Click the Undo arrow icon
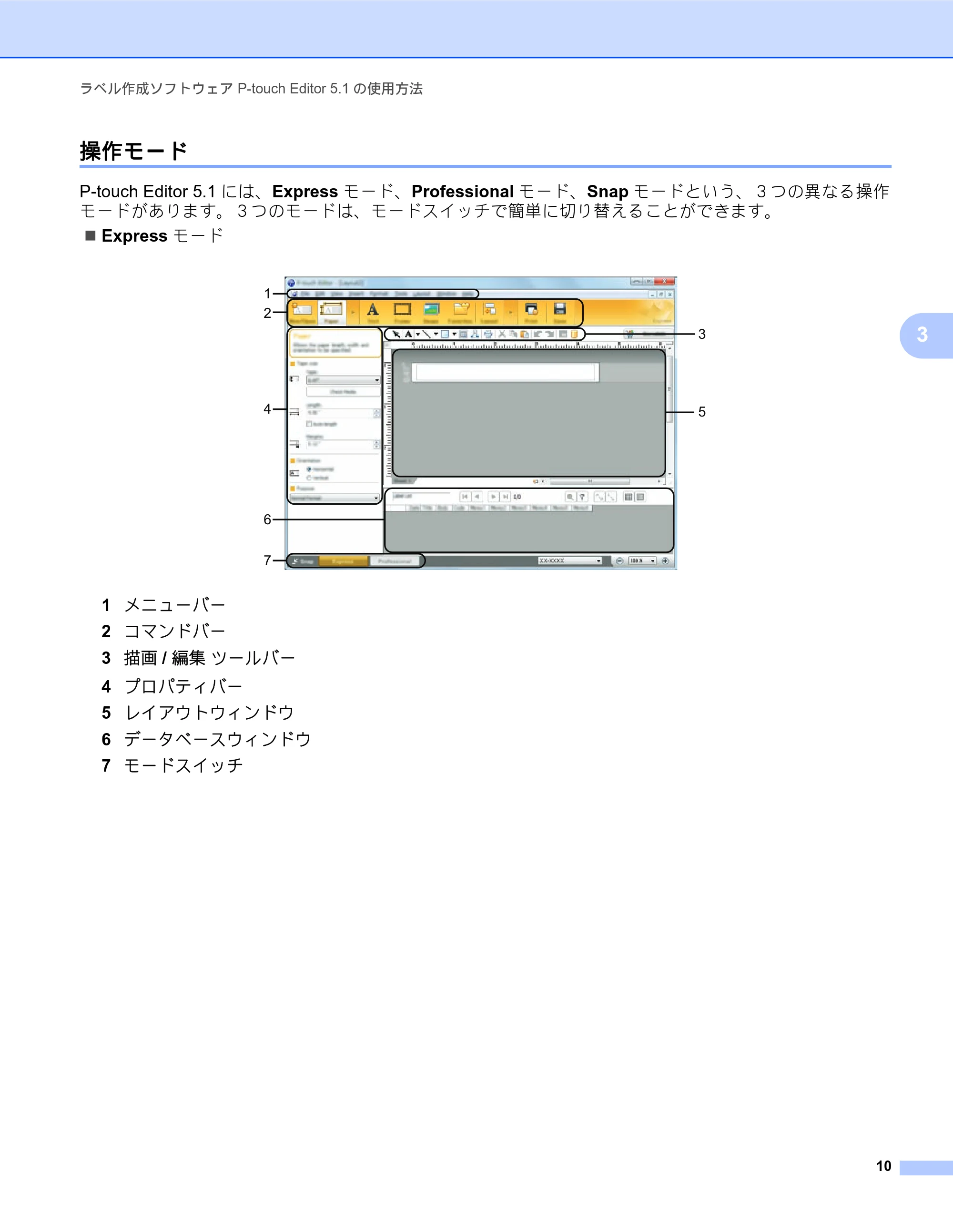 [x=538, y=334]
